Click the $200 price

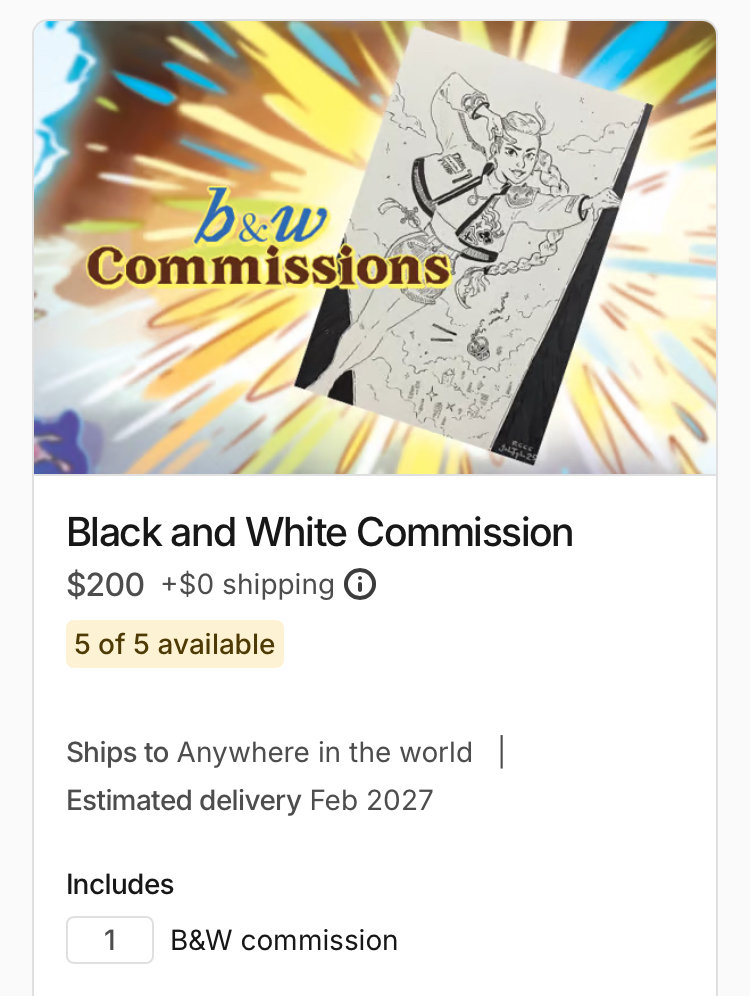point(105,585)
